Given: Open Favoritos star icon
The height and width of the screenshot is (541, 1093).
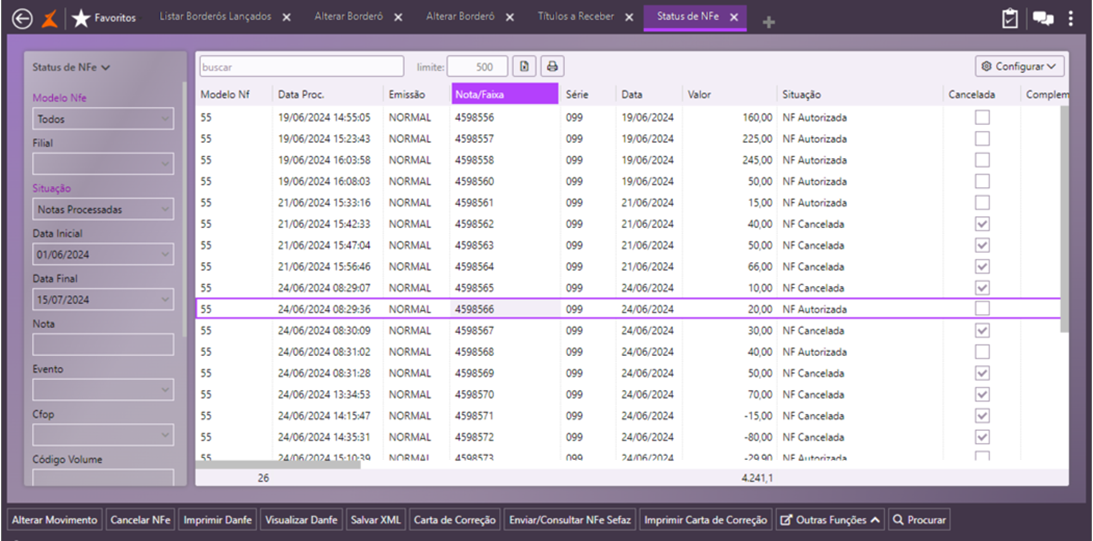Looking at the screenshot, I should point(81,18).
